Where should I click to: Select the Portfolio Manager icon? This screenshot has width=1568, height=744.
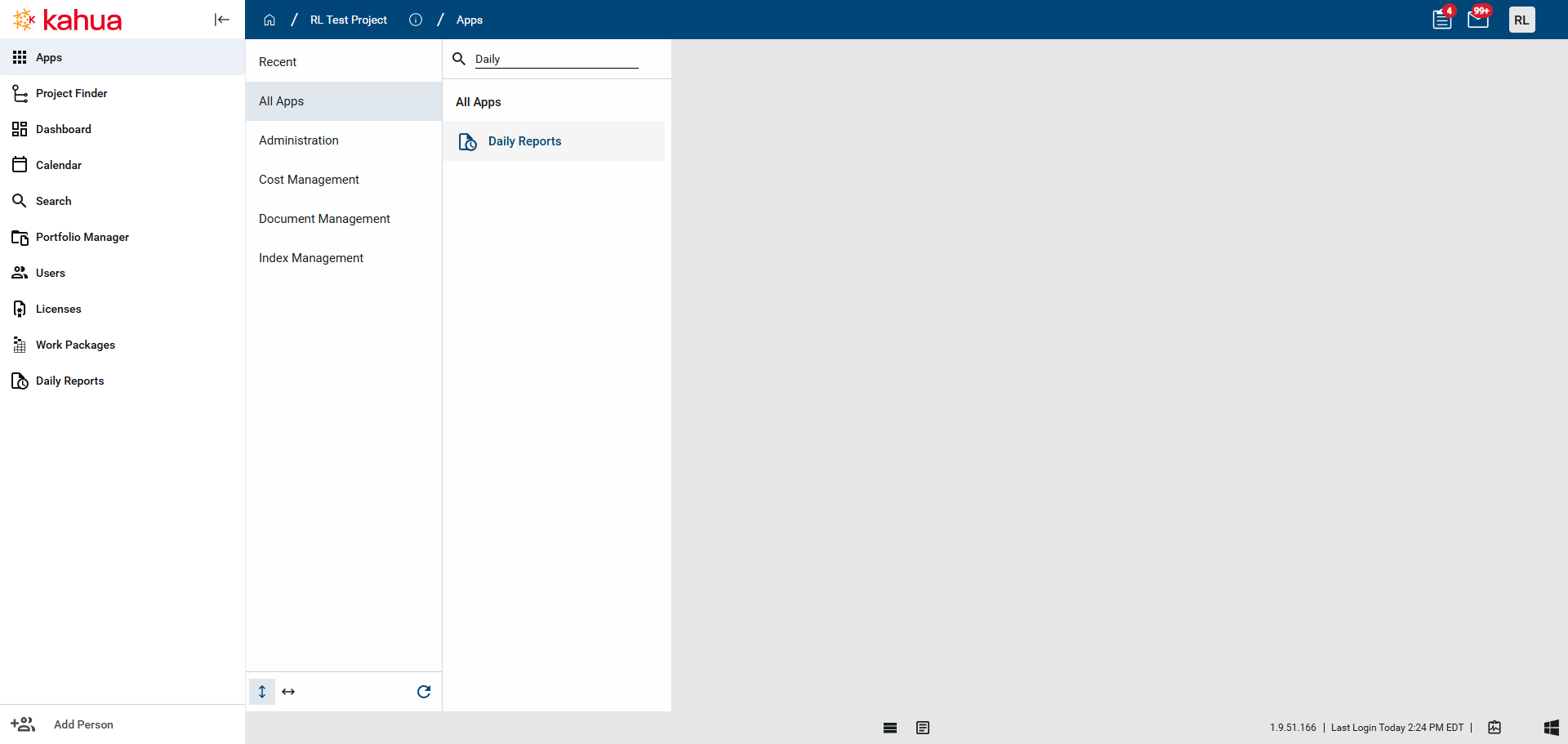point(20,237)
